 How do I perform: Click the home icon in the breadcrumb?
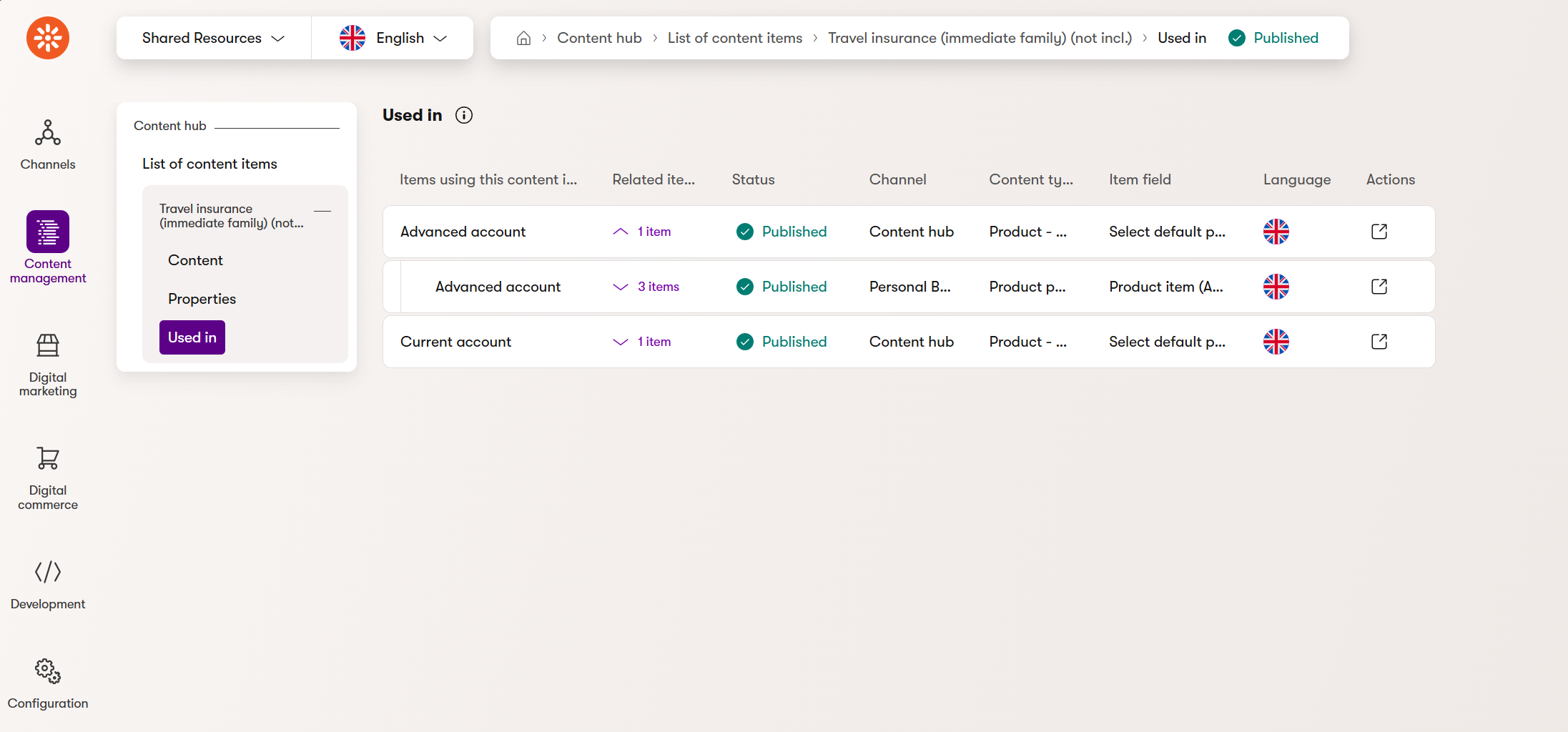pos(523,38)
